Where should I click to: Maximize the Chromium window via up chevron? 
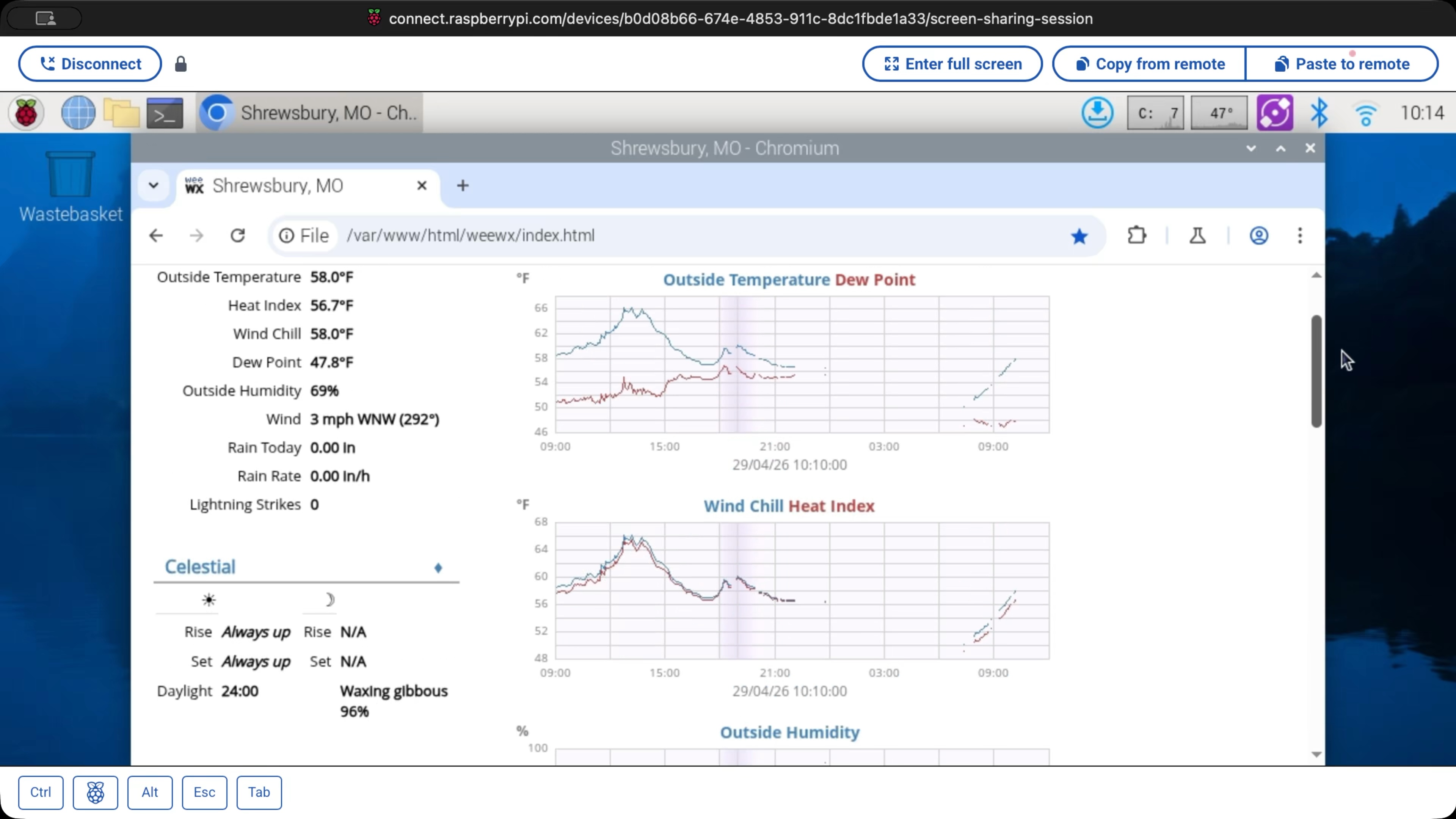pyautogui.click(x=1281, y=148)
